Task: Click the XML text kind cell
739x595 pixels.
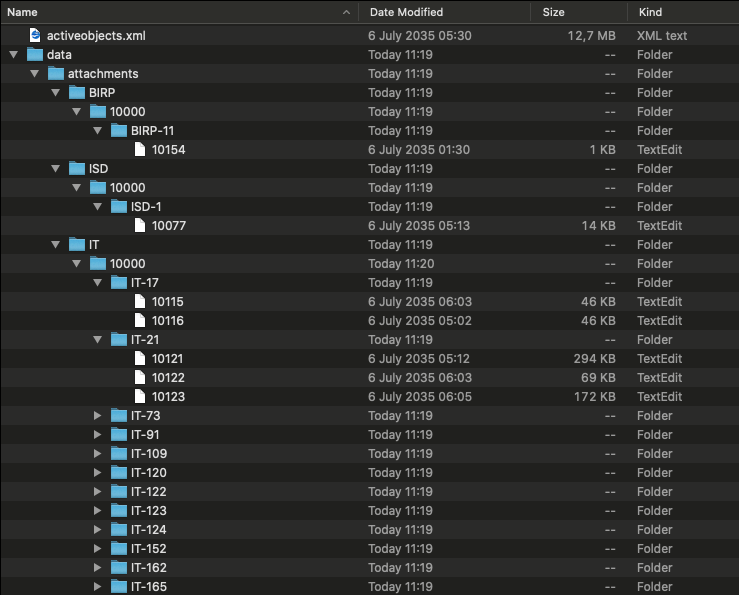Action: (x=662, y=36)
